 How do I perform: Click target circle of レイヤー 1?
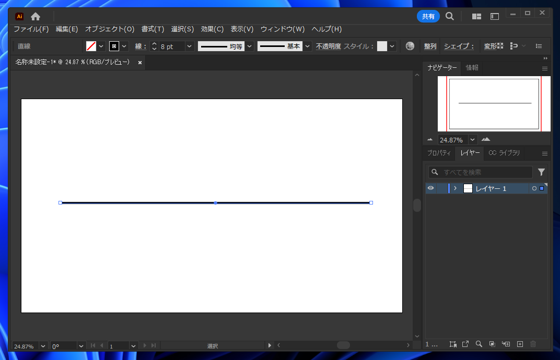(x=534, y=189)
